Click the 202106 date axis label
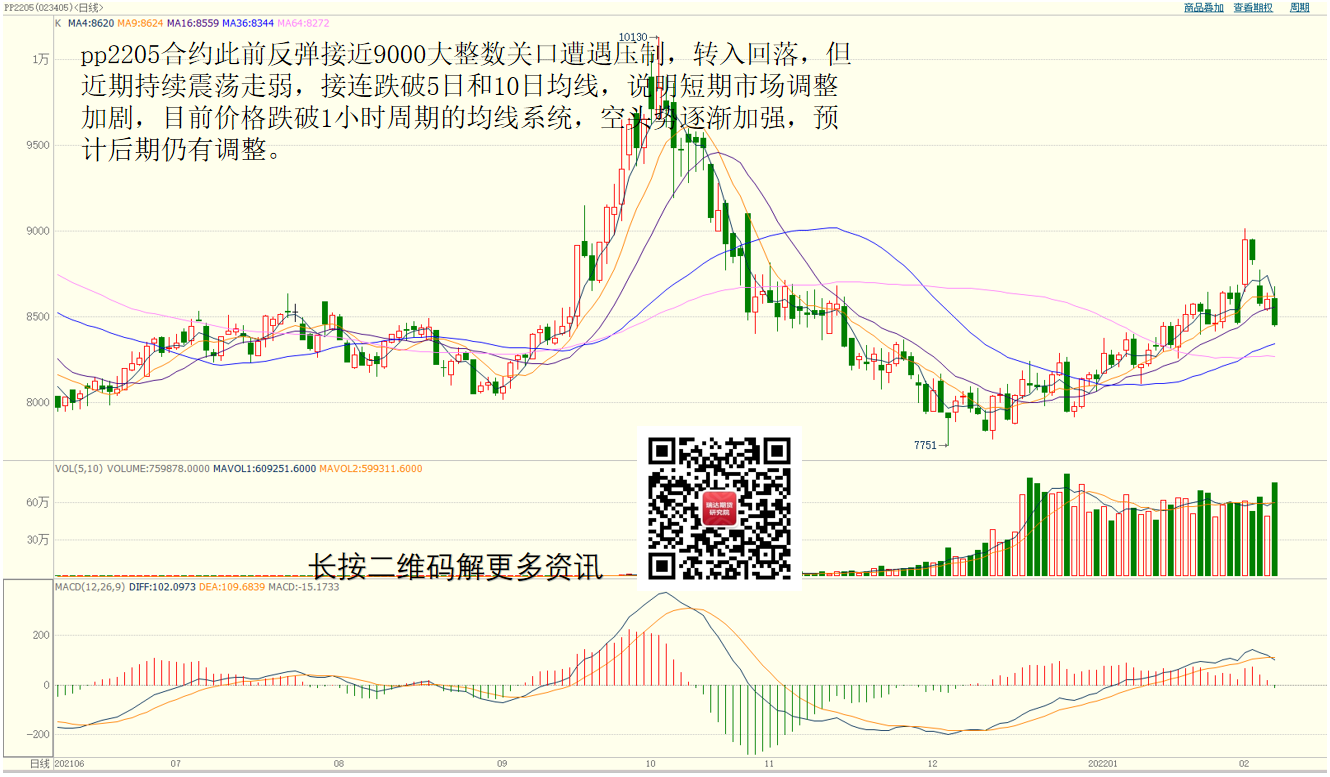Screen dimensions: 1330x777 pyautogui.click(x=69, y=763)
